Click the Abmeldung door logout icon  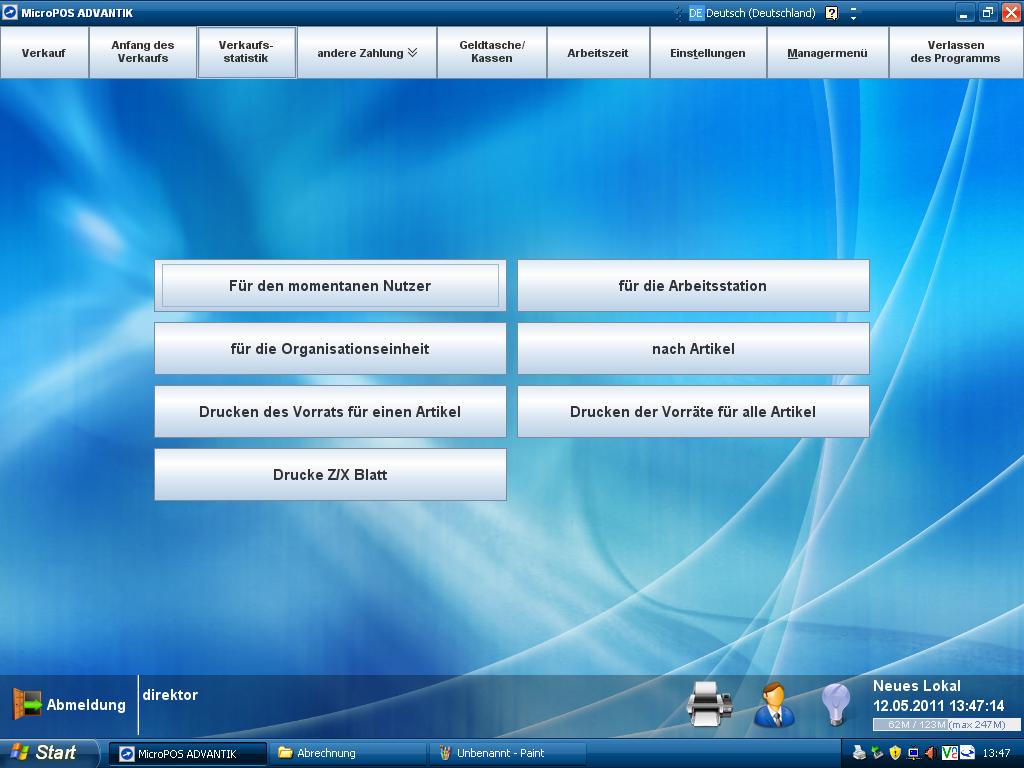click(x=27, y=704)
